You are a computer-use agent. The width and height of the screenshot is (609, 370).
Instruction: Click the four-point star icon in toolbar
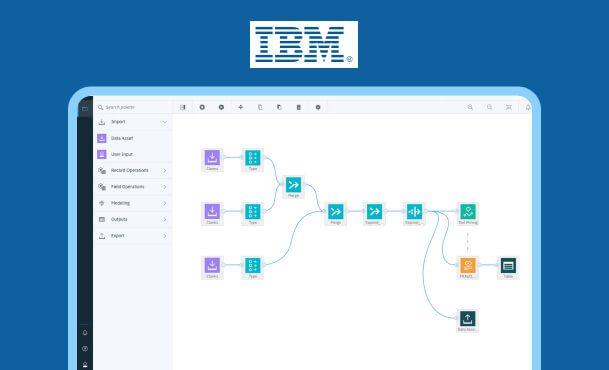coord(241,107)
